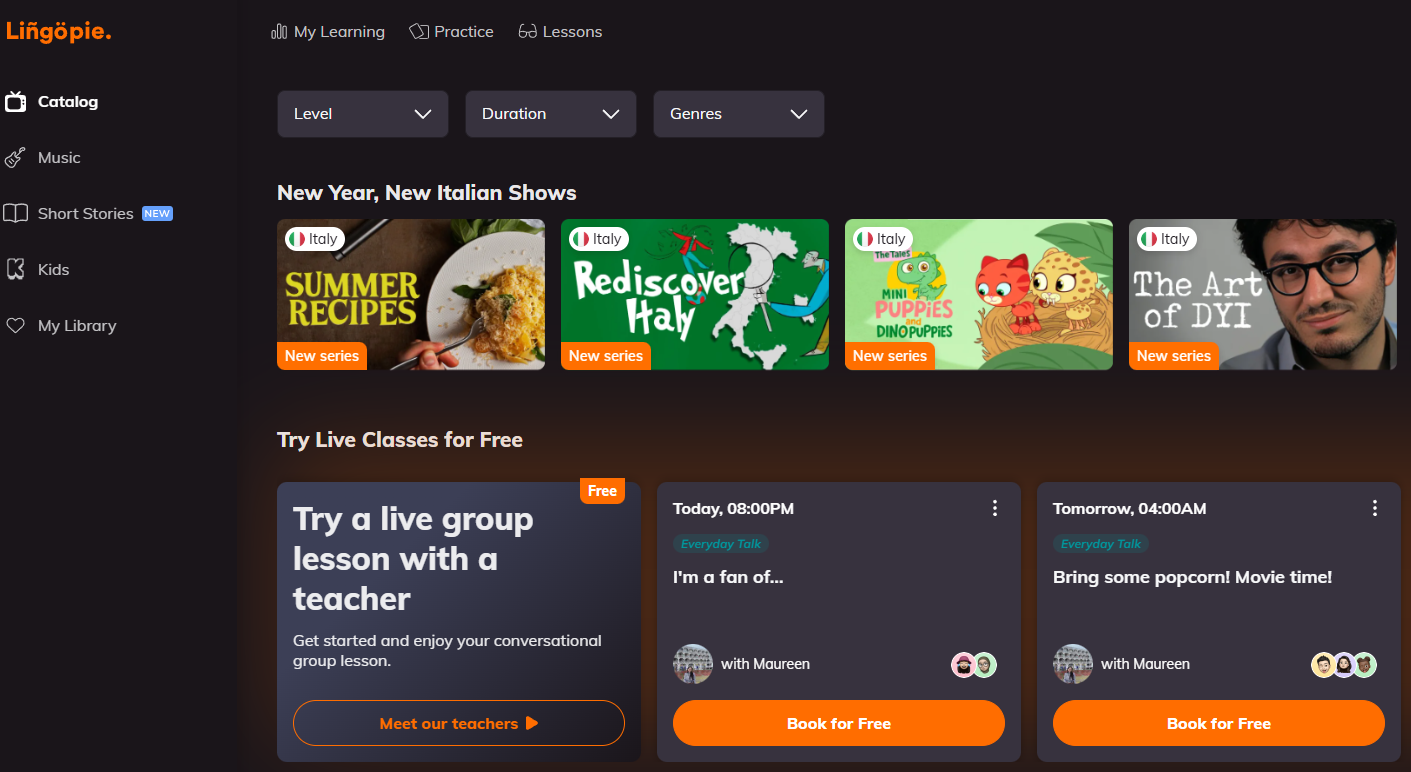Open the Rediscover Italy show thumbnail
Screen dimensions: 1411x772
(694, 294)
